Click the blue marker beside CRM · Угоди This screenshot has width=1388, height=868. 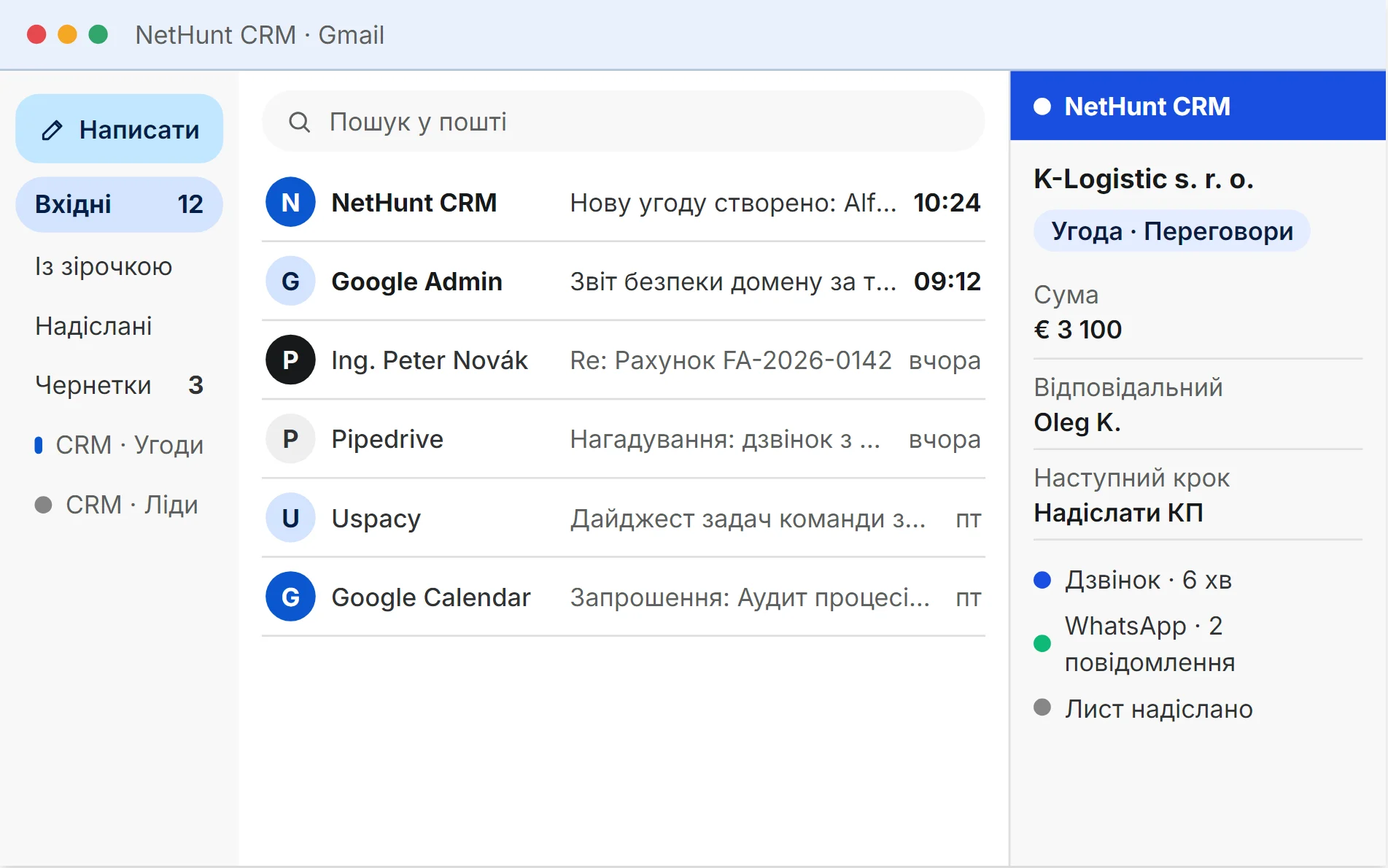pyautogui.click(x=39, y=445)
